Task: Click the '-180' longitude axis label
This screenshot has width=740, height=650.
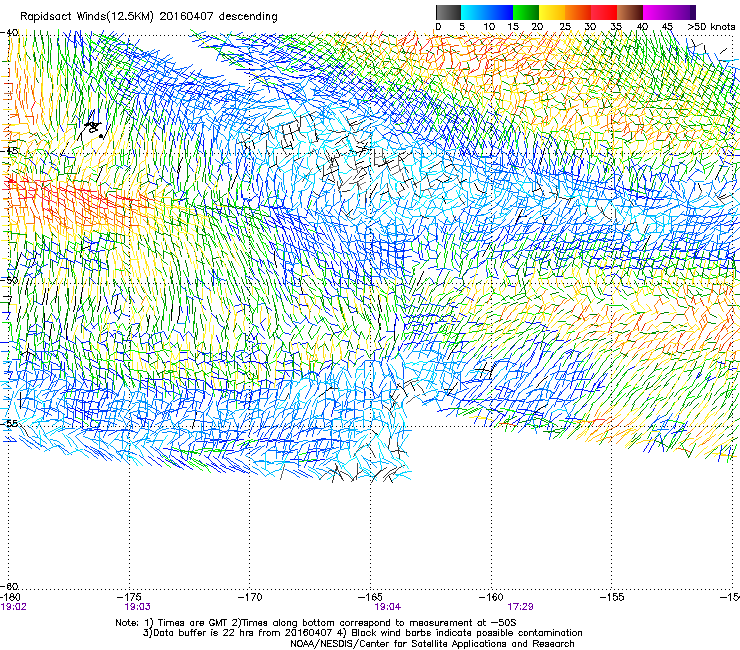Action: pos(10,597)
